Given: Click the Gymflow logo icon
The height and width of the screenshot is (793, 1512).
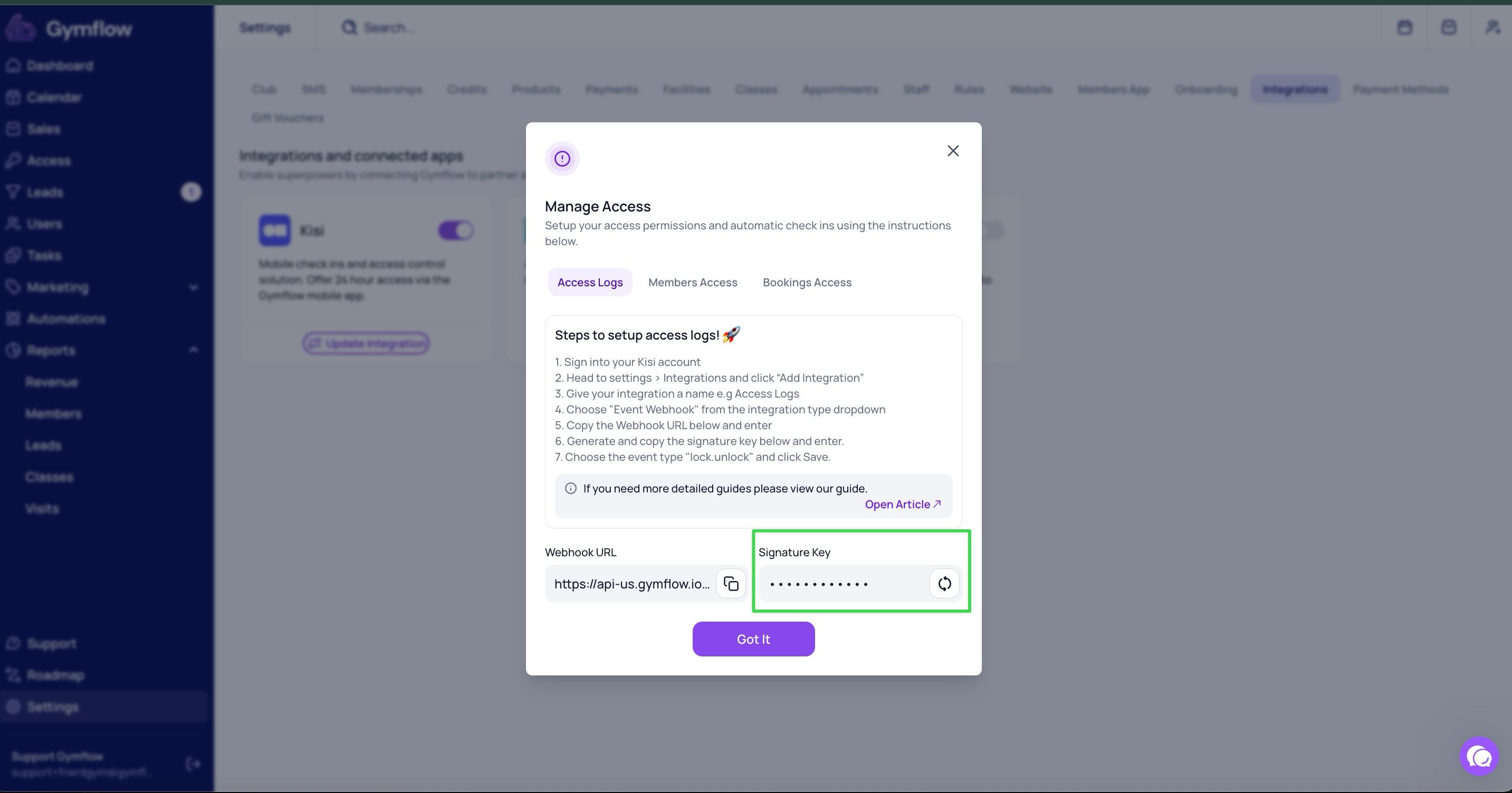Looking at the screenshot, I should point(21,27).
